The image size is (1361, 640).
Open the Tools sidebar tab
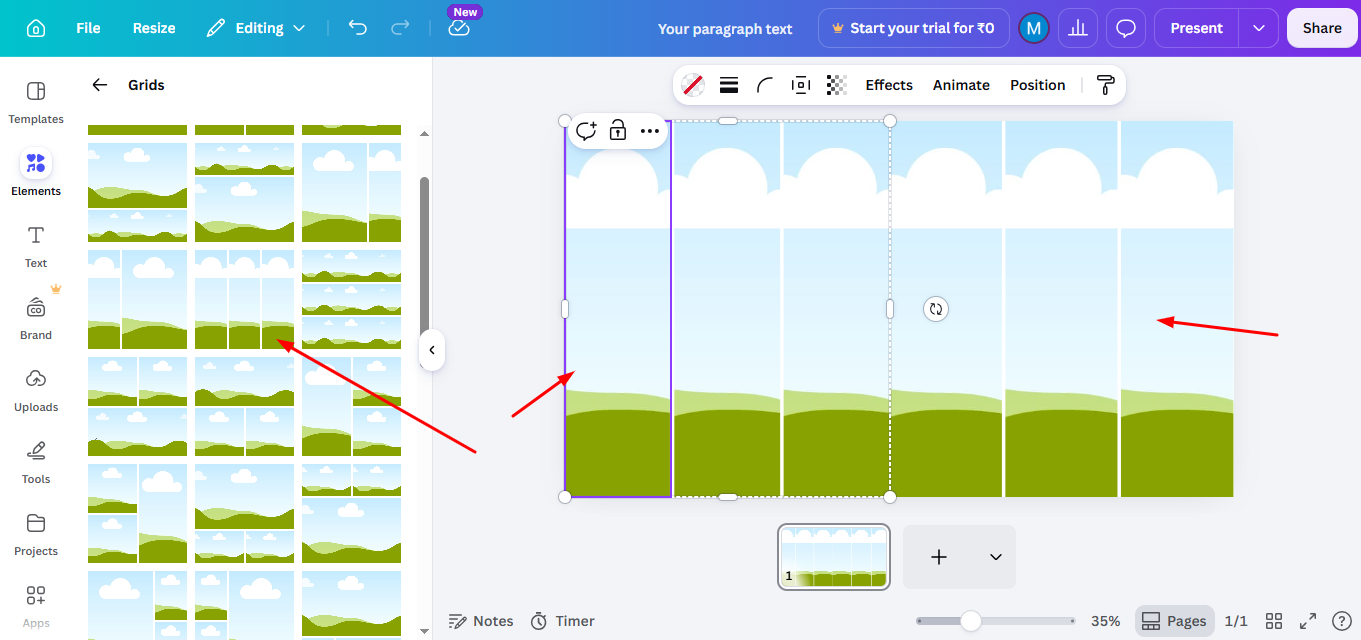(x=36, y=462)
